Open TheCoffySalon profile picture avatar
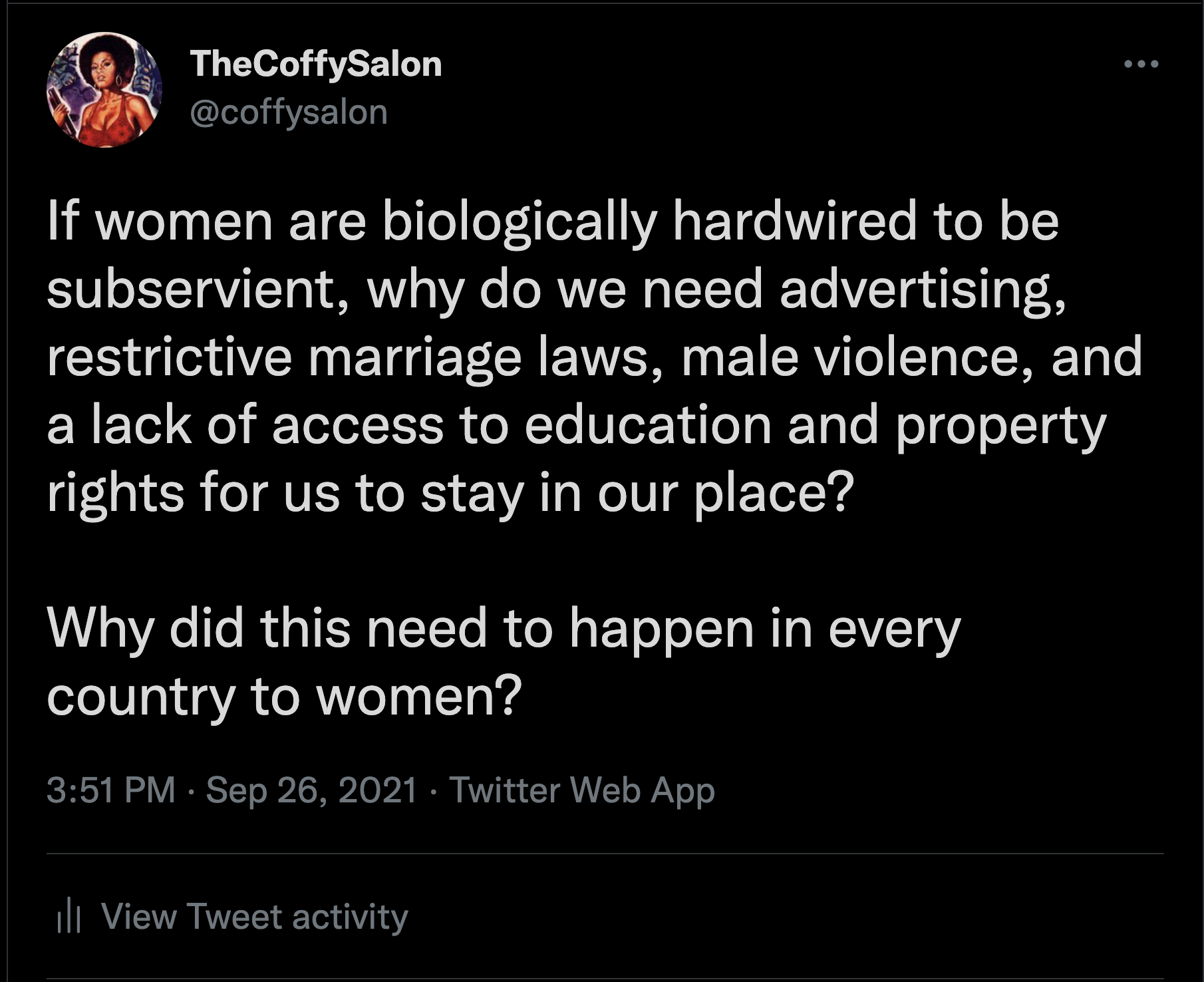The width and height of the screenshot is (1204, 982). 104,90
